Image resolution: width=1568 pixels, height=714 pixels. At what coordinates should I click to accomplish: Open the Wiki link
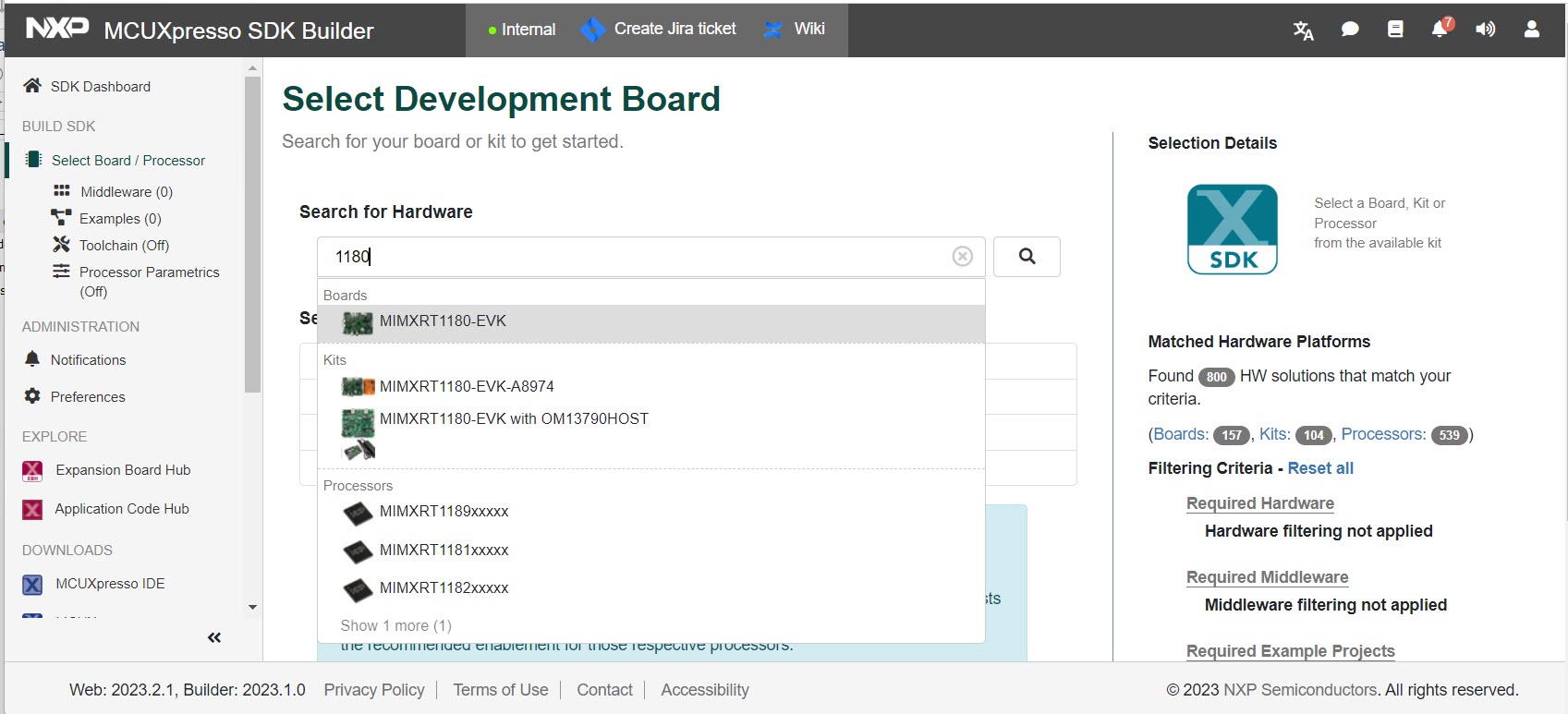(x=809, y=29)
